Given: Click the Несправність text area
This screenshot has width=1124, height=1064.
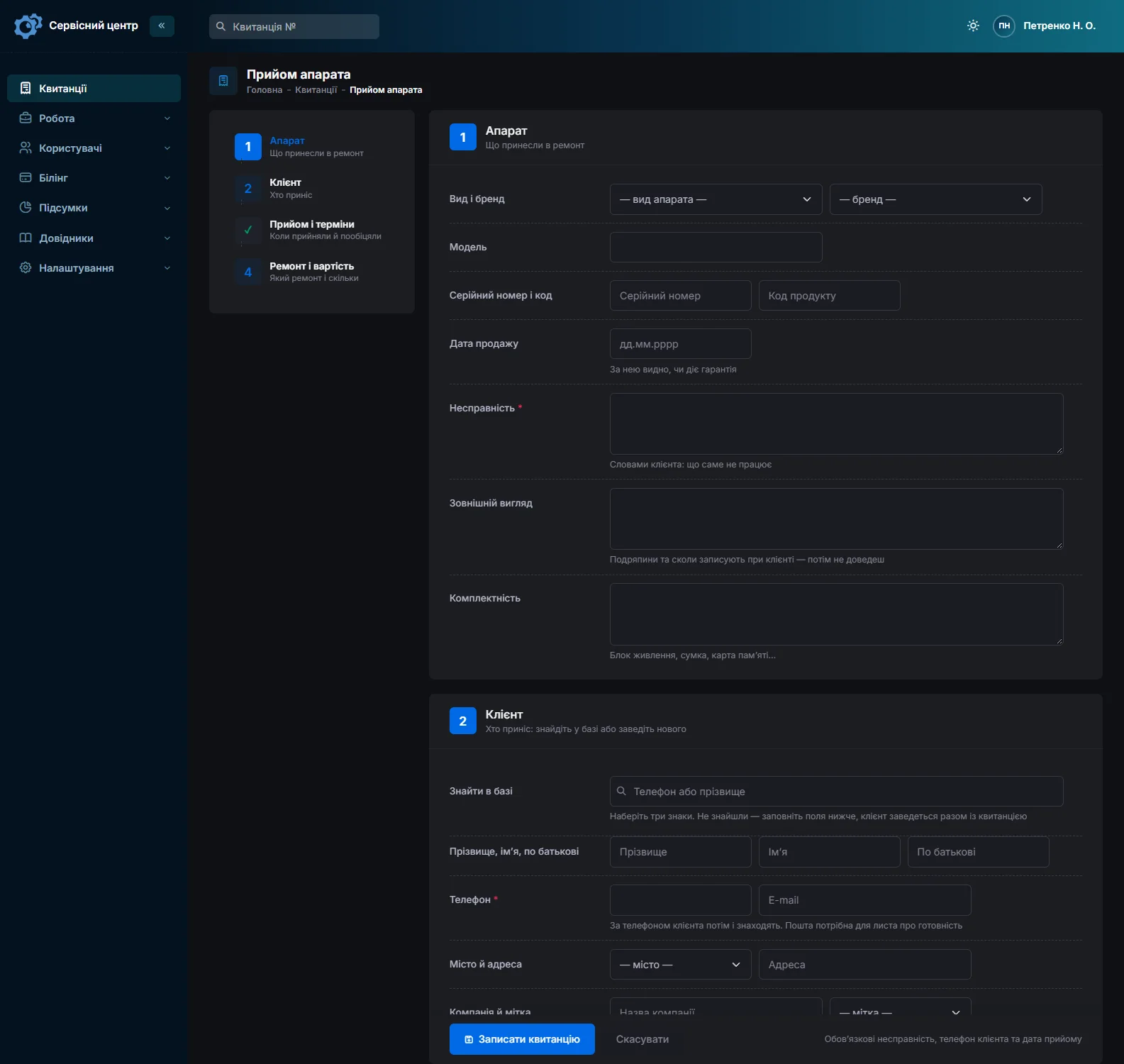Looking at the screenshot, I should [x=836, y=423].
